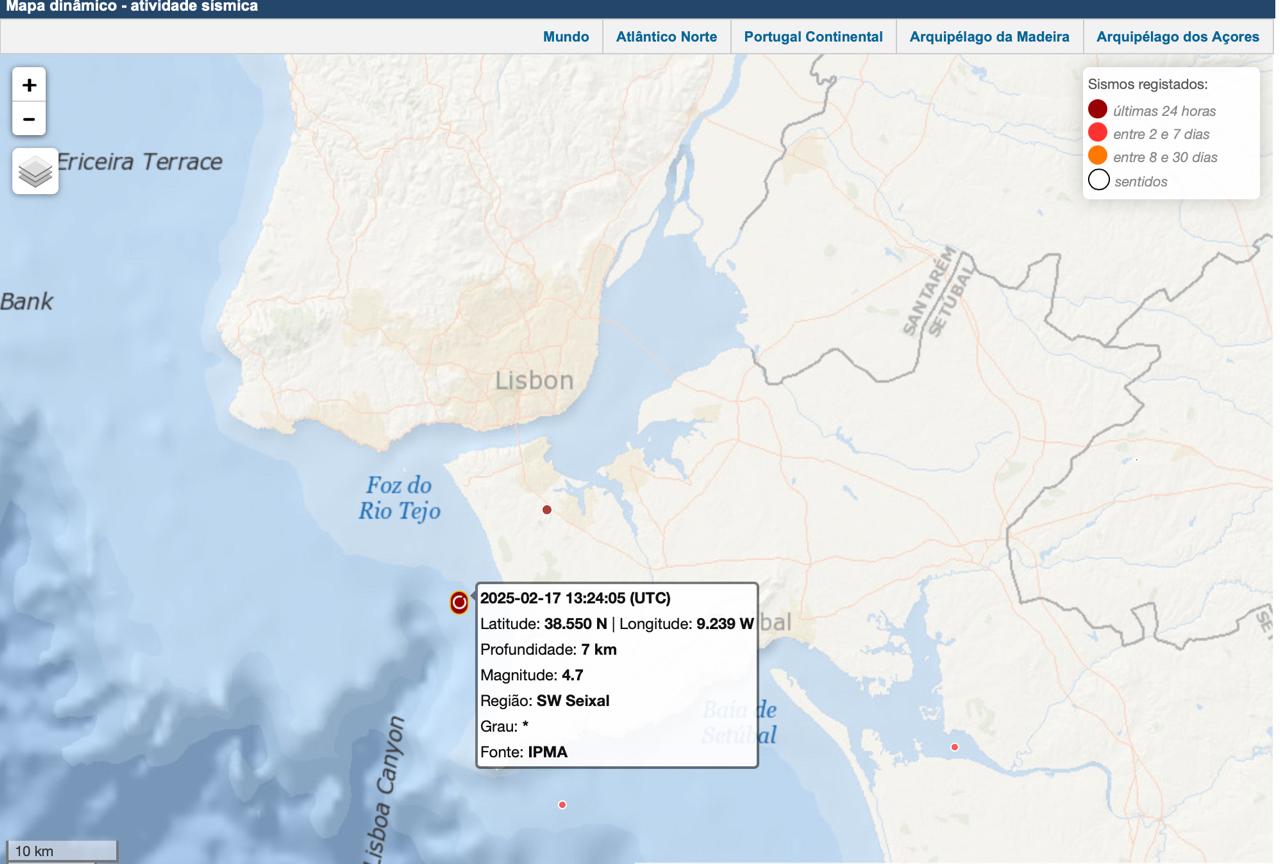Click the 10 km scale bar
Screen dimensions: 1280x864
60,851
